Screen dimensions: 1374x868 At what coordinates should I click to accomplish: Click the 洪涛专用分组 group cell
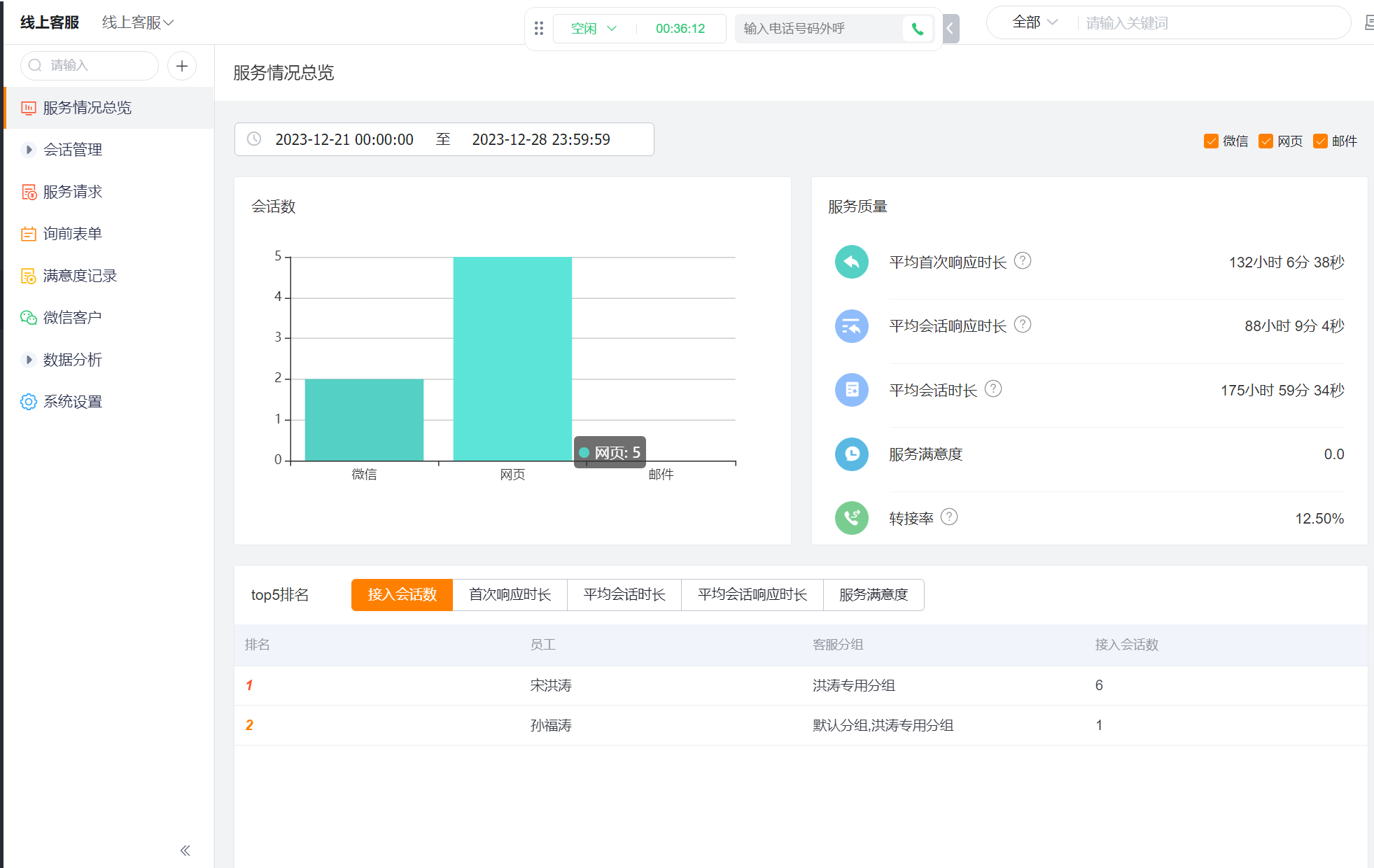click(854, 685)
